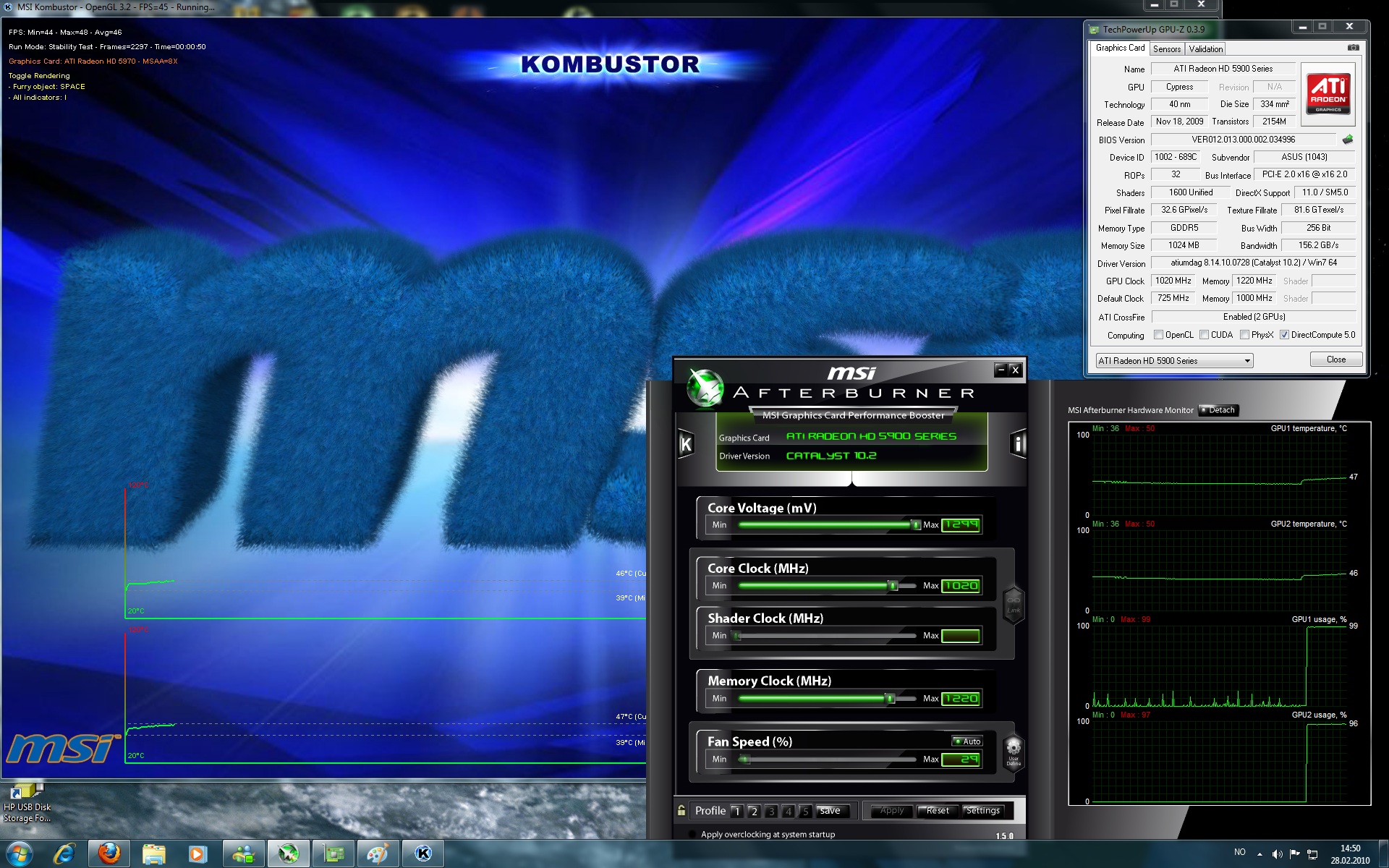
Task: Open the taskbar clock showing 14:50
Action: click(1350, 854)
